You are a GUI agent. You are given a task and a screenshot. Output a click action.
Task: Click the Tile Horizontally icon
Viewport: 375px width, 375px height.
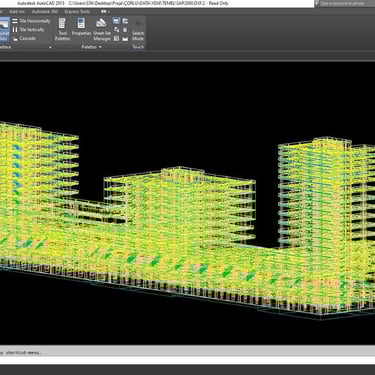tap(15, 21)
